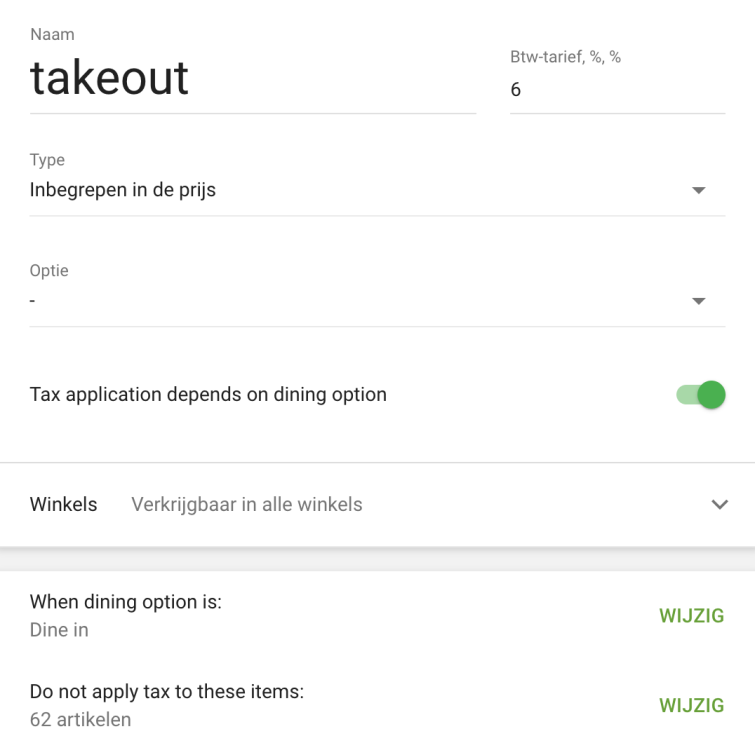Click the 'When dining option is:' row label
The width and height of the screenshot is (755, 750).
(x=126, y=602)
